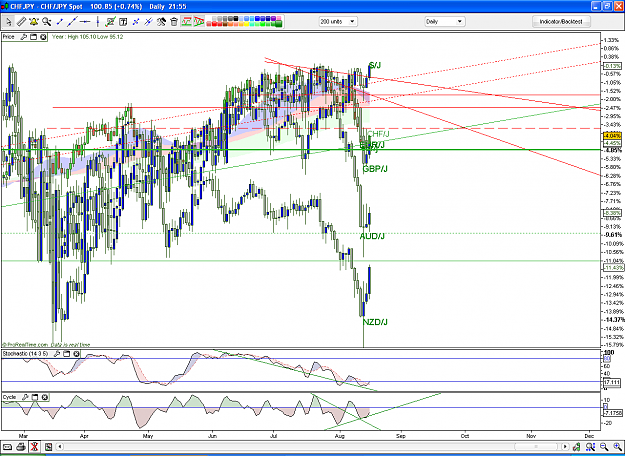Pick the yellow color swatch
This screenshot has width=625, height=456.
(x=246, y=24)
